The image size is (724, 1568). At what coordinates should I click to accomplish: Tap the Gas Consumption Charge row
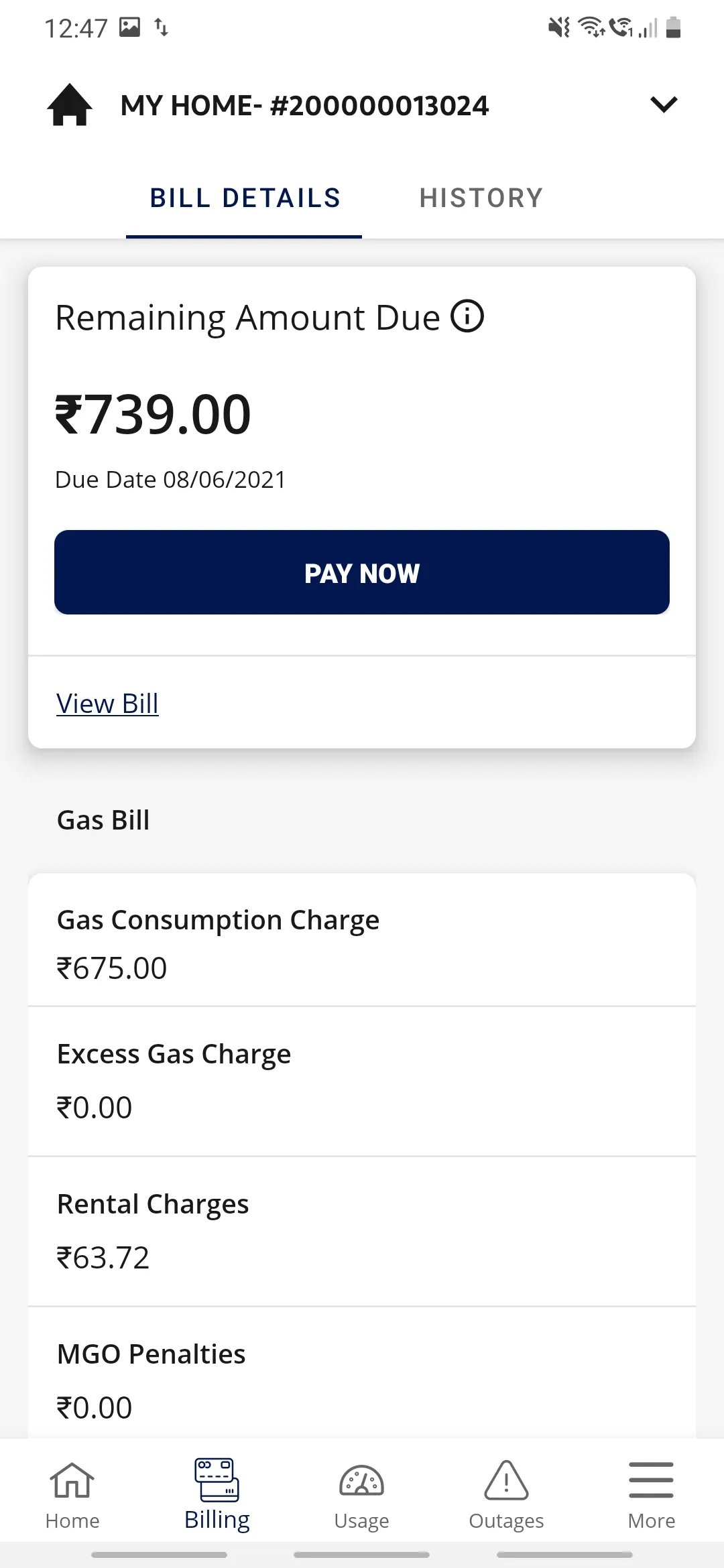click(x=361, y=941)
